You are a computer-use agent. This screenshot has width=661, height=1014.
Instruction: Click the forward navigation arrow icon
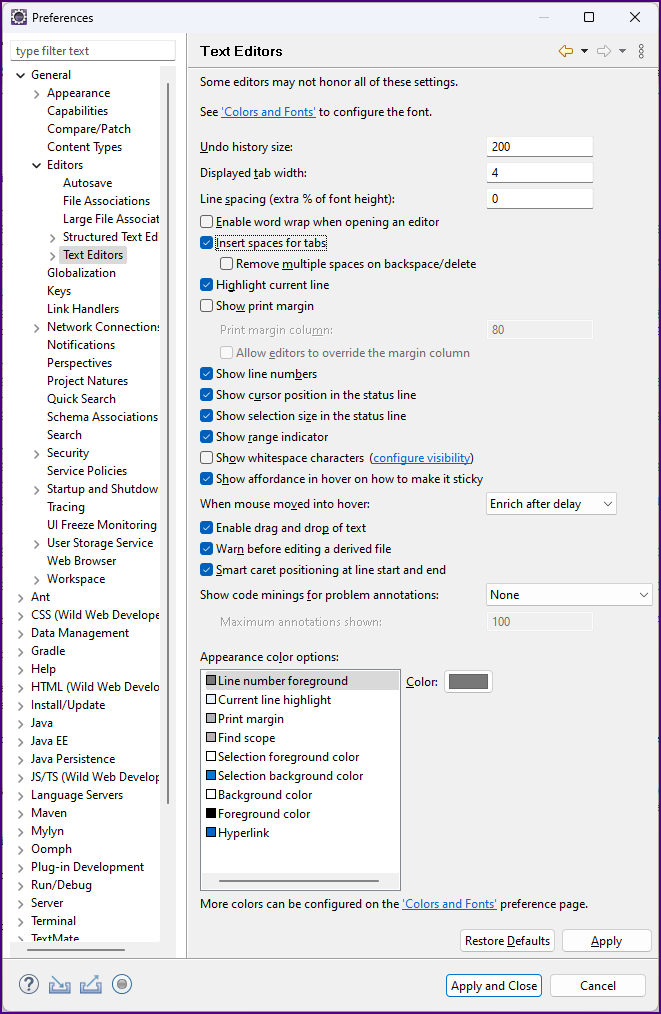(604, 51)
